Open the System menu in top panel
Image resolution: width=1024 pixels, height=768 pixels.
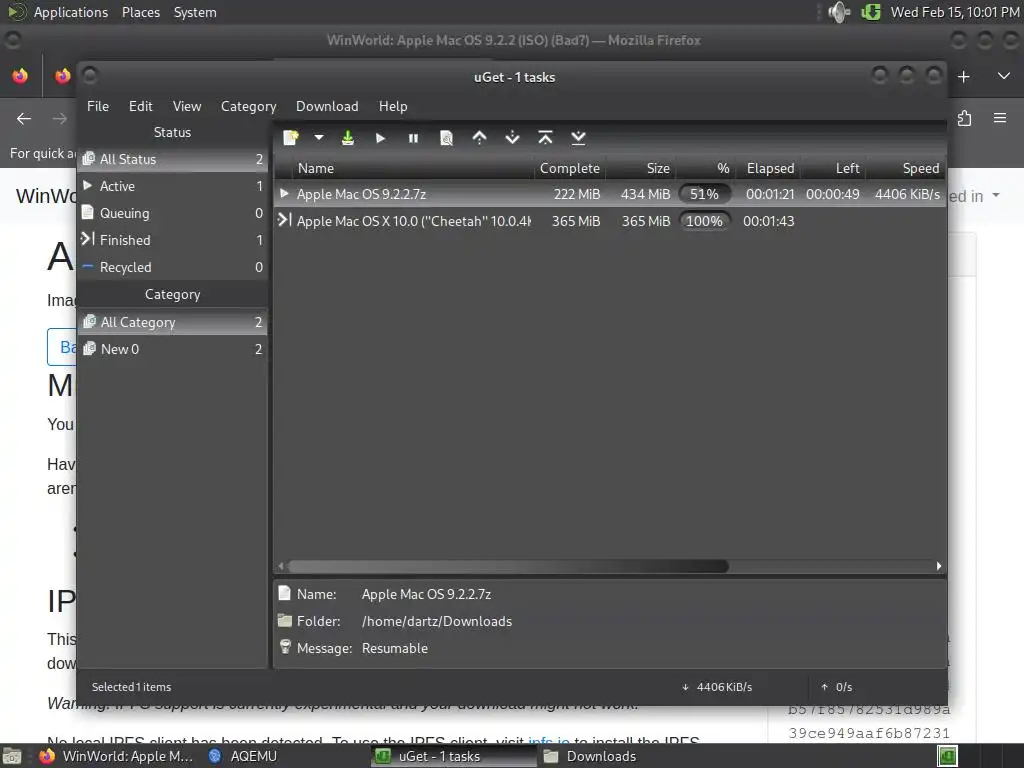[x=195, y=12]
